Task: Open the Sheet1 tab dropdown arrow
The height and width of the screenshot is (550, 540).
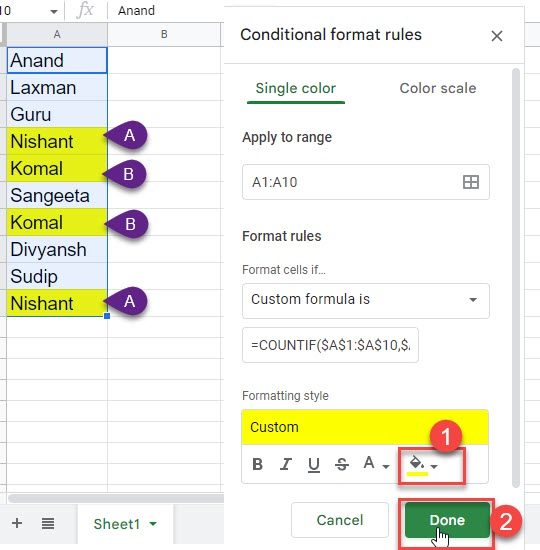Action: pos(153,524)
